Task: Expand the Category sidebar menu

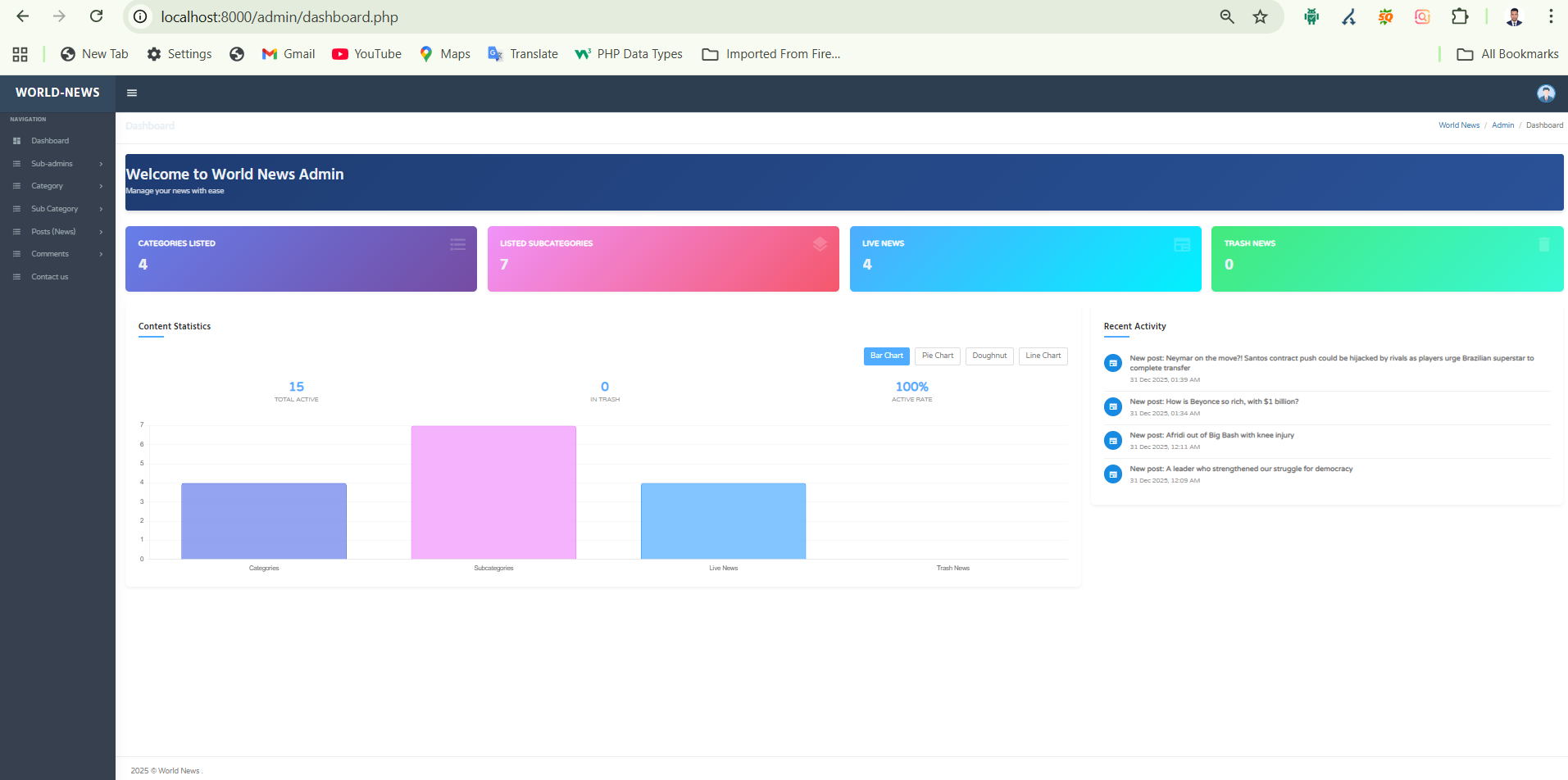Action: click(x=48, y=186)
